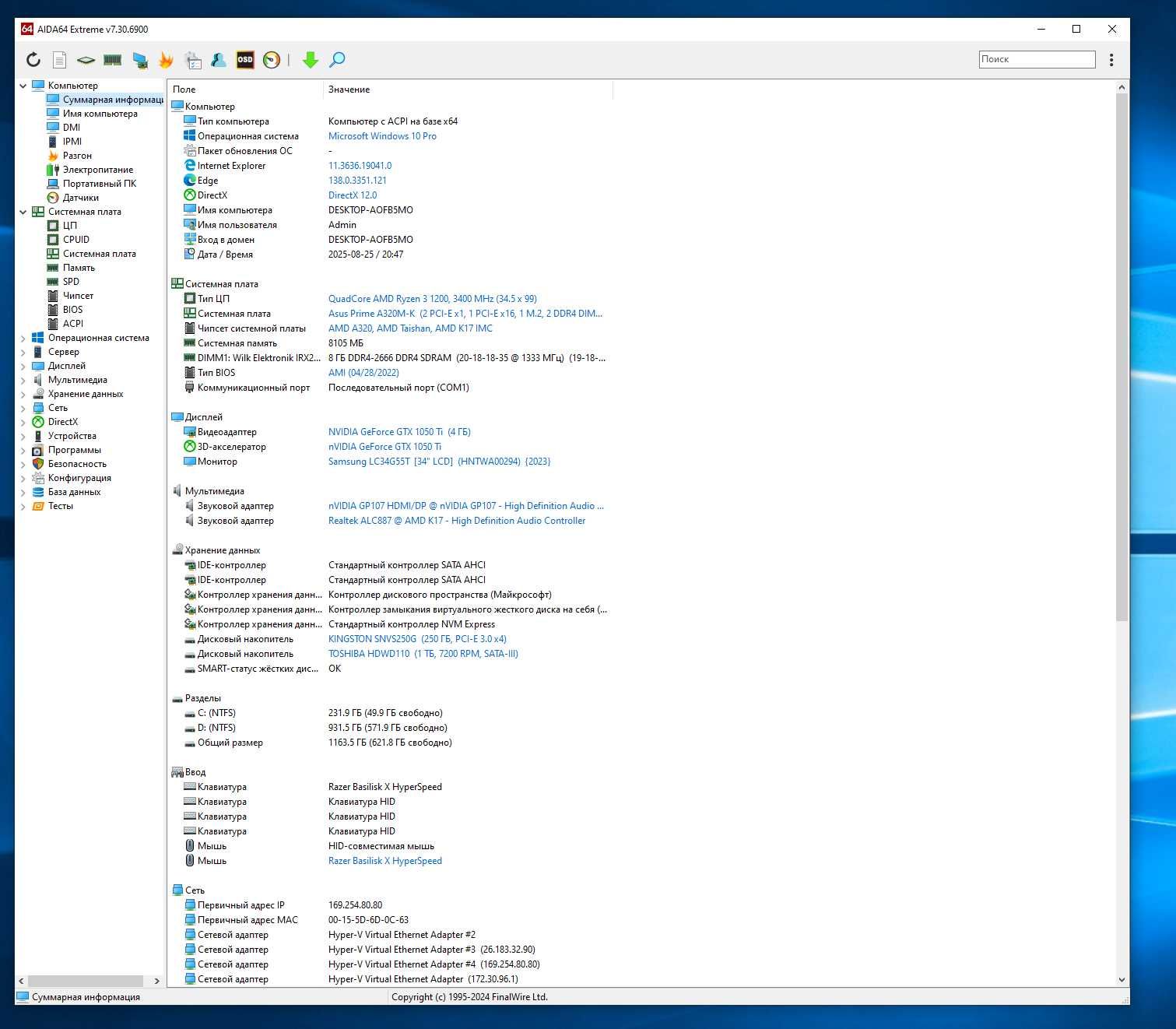Screen dimensions: 1176x1029
Task: Open the TOSHIBA HDWD110 drive link
Action: [x=423, y=654]
